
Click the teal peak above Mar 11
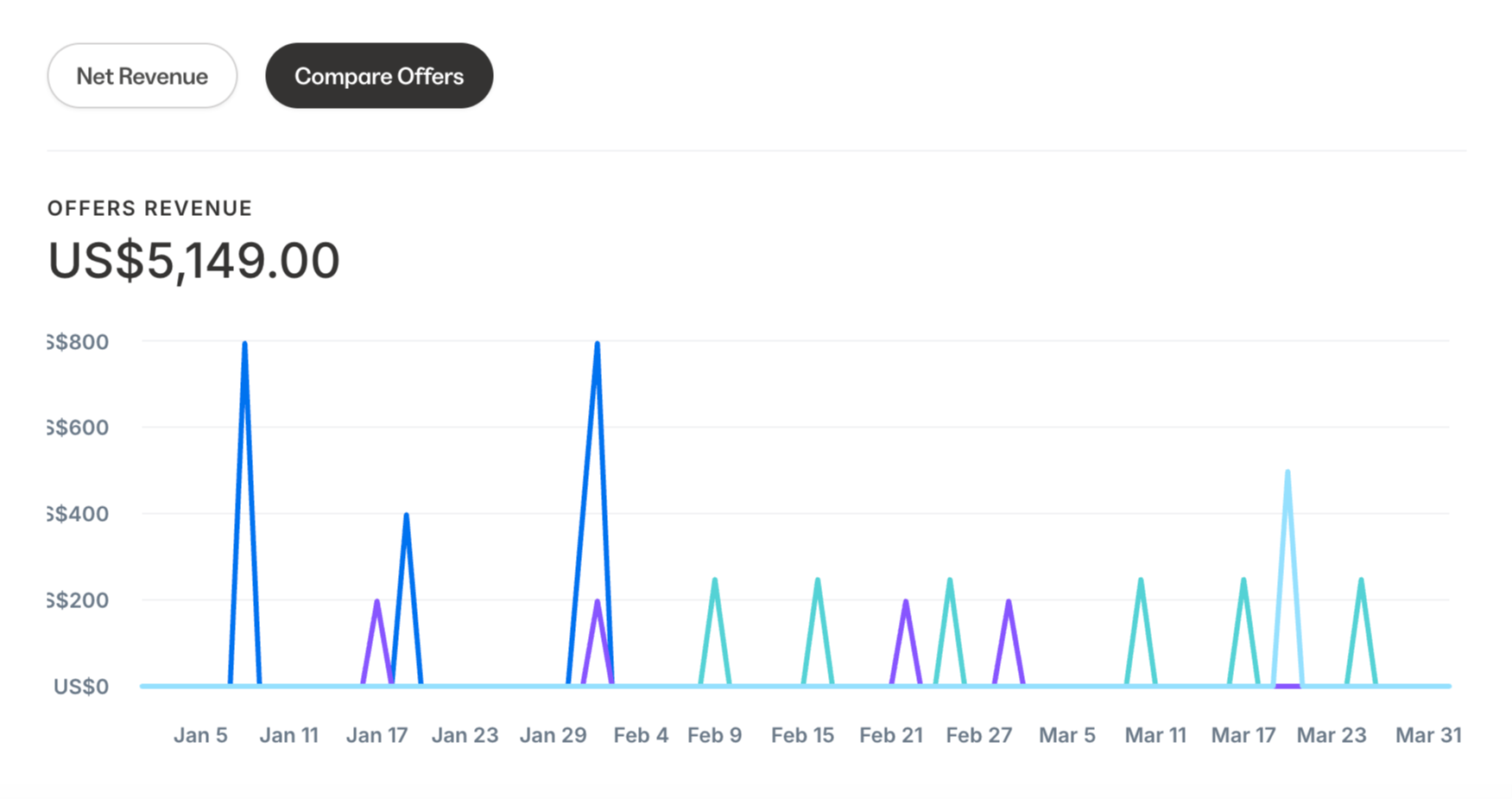click(1141, 580)
